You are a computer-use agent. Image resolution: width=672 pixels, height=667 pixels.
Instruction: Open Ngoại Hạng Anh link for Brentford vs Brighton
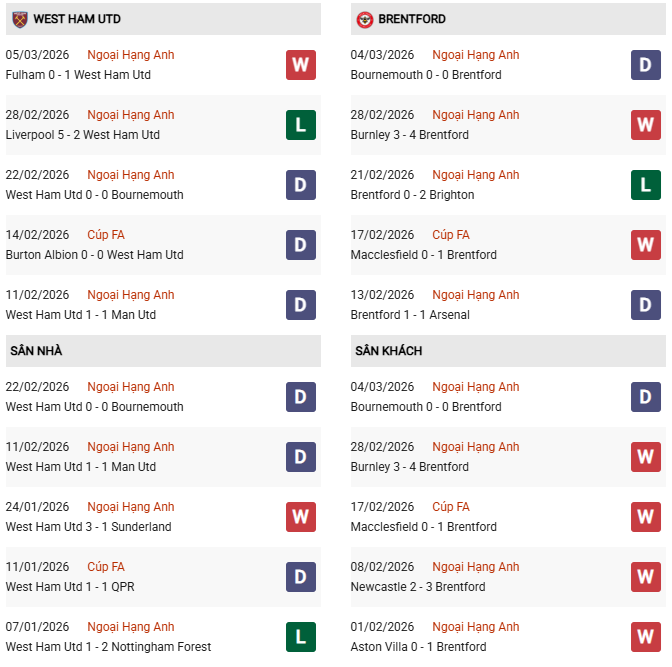click(x=475, y=175)
